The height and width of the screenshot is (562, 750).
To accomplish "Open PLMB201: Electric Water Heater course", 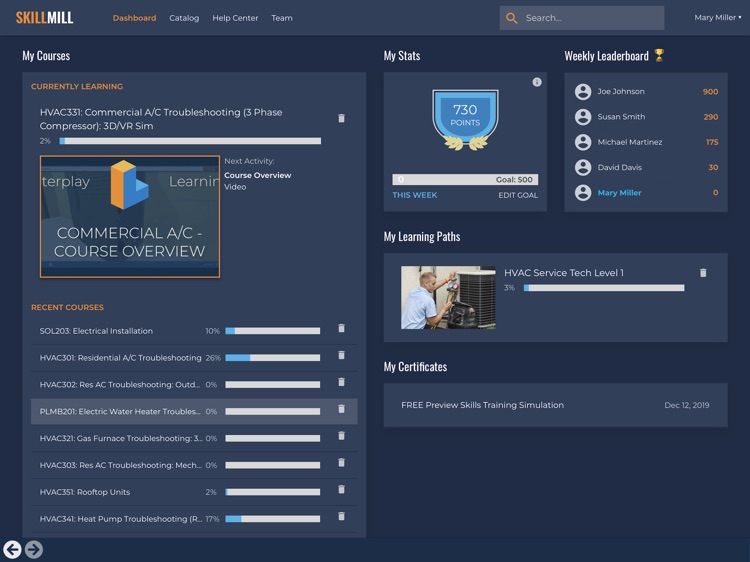I will coord(120,411).
